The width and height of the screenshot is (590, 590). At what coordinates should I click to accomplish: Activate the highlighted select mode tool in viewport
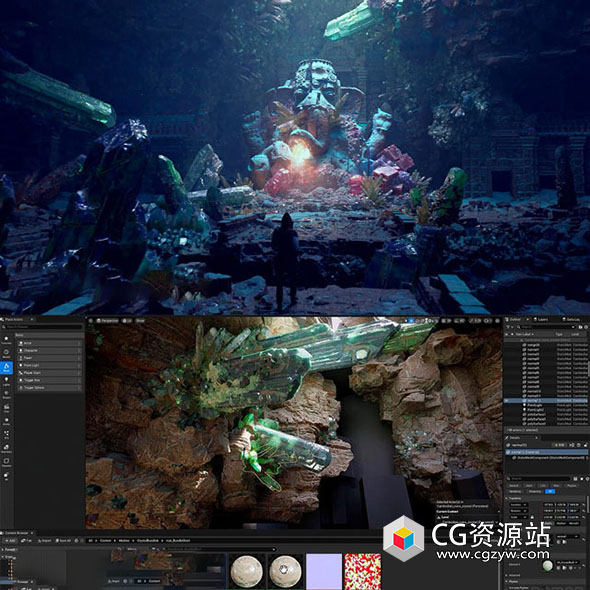(411, 321)
